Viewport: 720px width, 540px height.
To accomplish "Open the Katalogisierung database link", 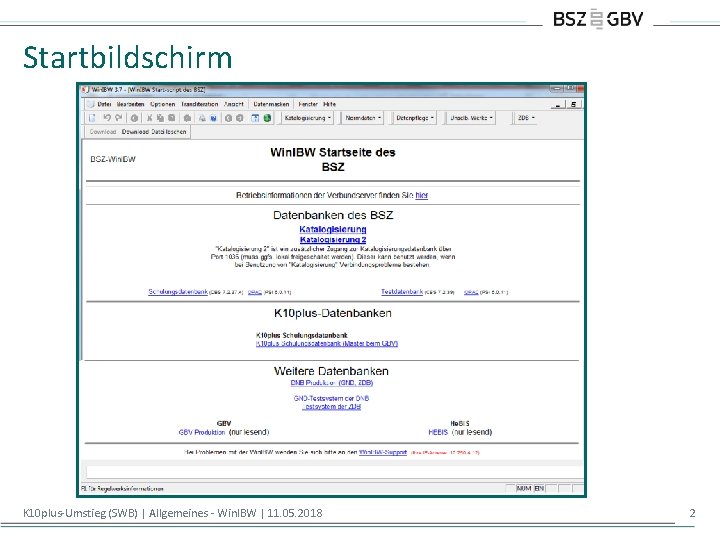I will point(333,229).
